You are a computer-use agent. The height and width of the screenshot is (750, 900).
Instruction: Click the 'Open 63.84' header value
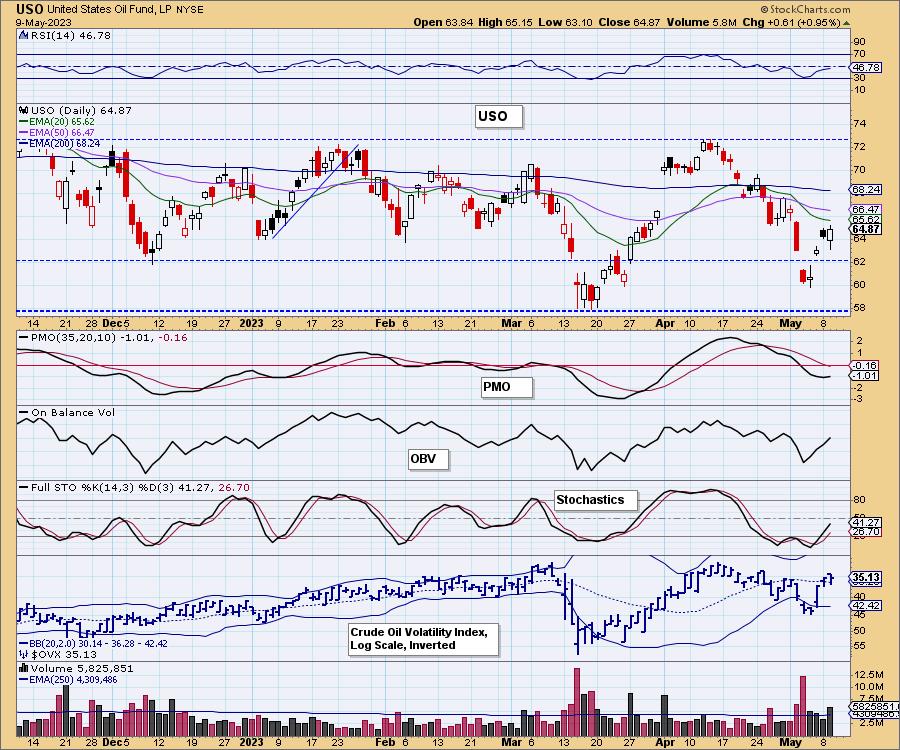[443, 22]
